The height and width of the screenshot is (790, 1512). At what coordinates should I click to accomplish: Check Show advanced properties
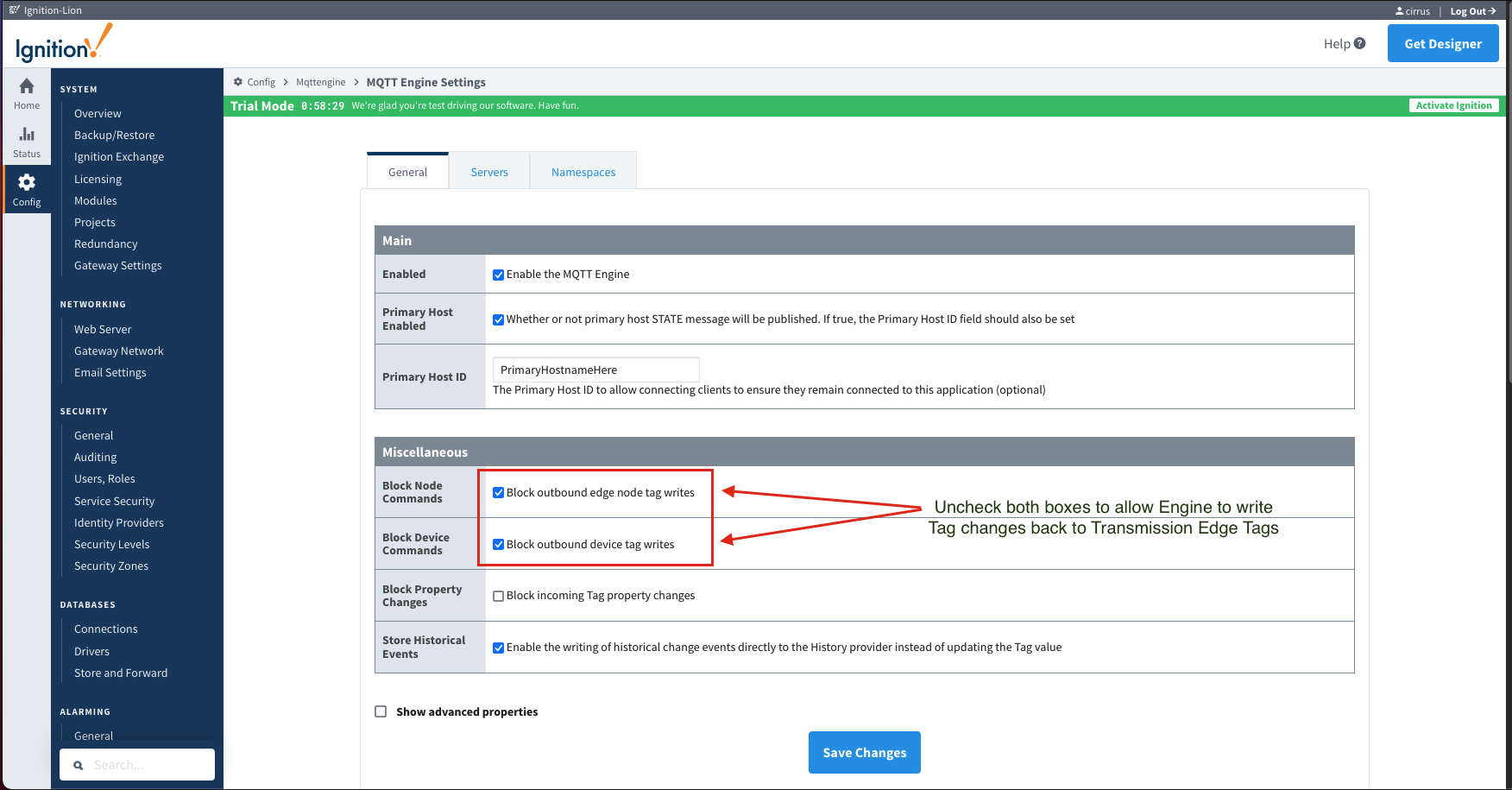pyautogui.click(x=381, y=711)
